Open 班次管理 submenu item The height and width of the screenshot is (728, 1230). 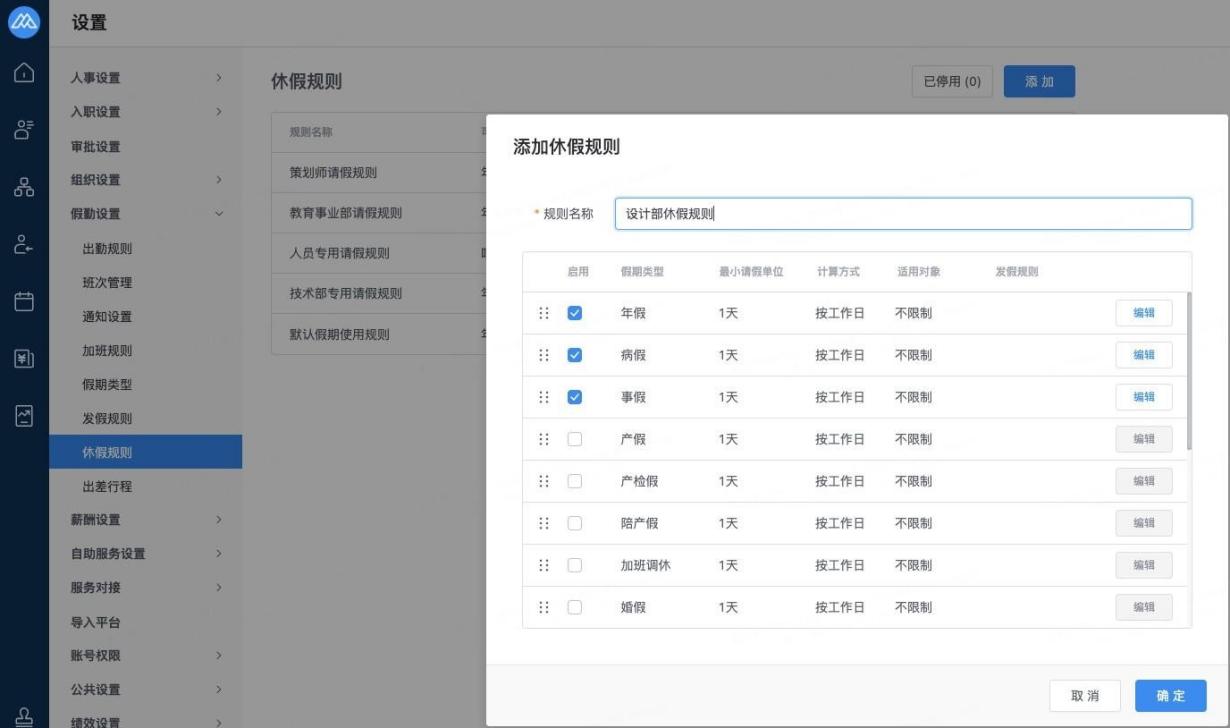coord(145,283)
